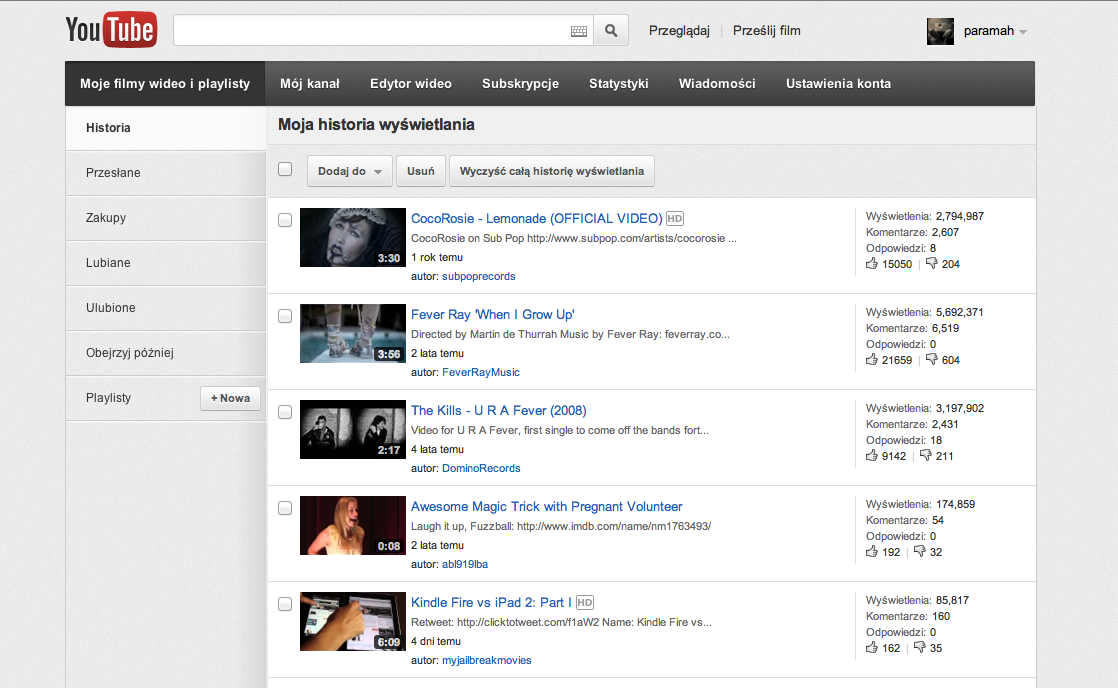The image size is (1118, 688).
Task: Select 'Obejrzyj później' in the sidebar
Action: point(165,353)
